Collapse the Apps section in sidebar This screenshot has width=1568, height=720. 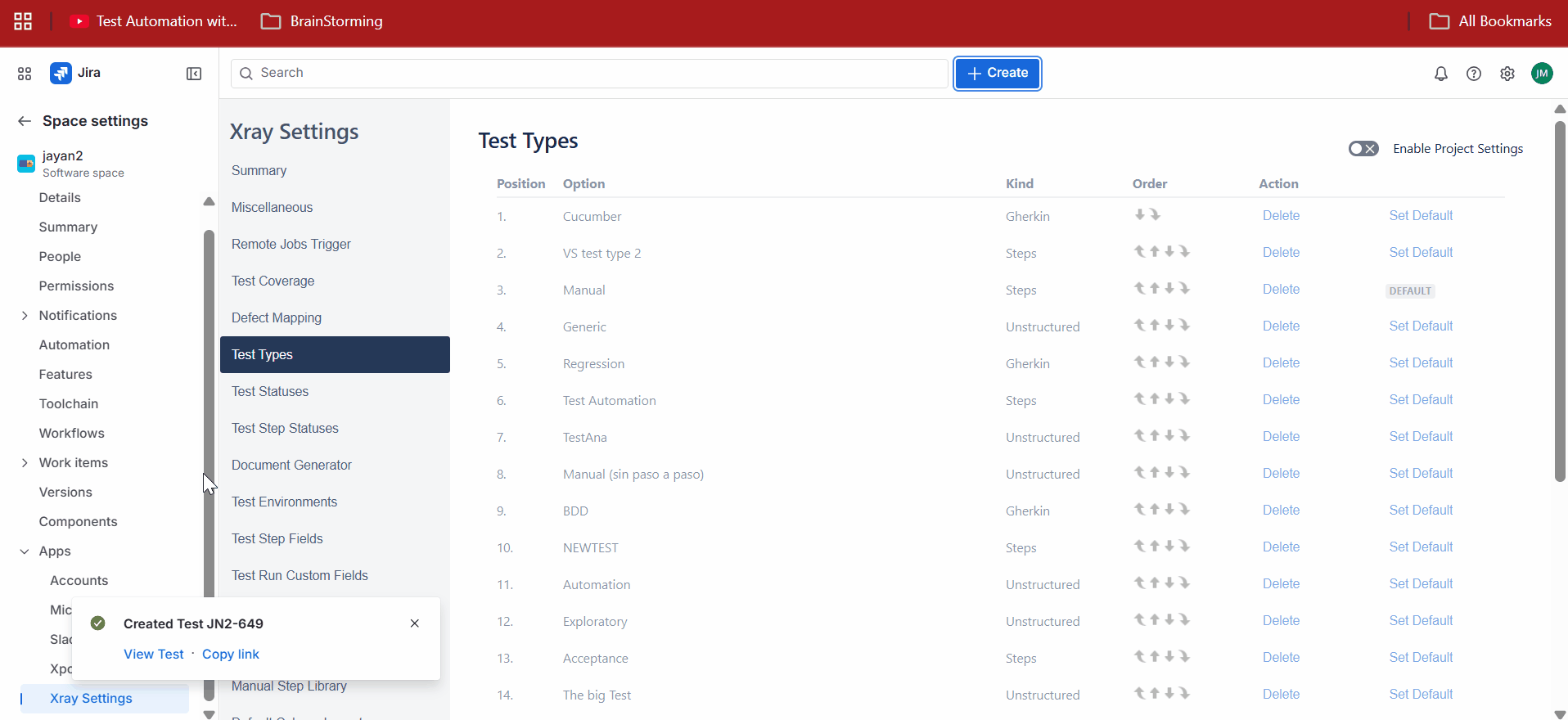[25, 551]
